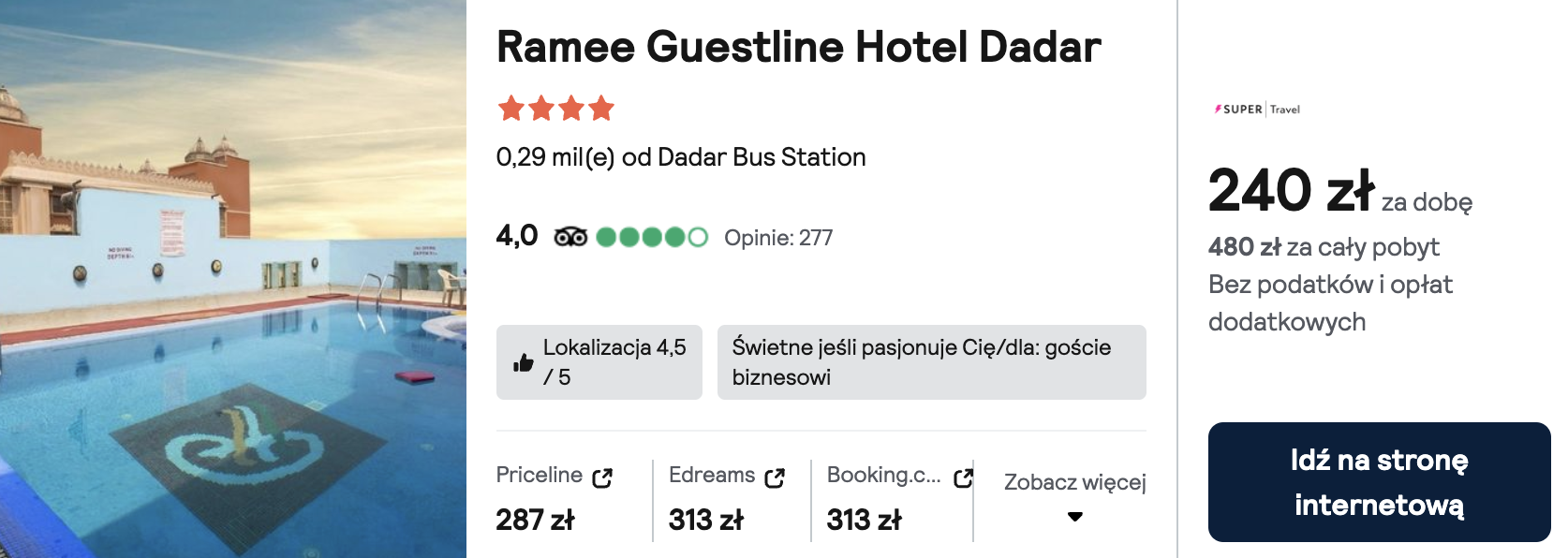Open Priceline external link icon
Viewport: 1568px width, 558px height.
coord(602,477)
